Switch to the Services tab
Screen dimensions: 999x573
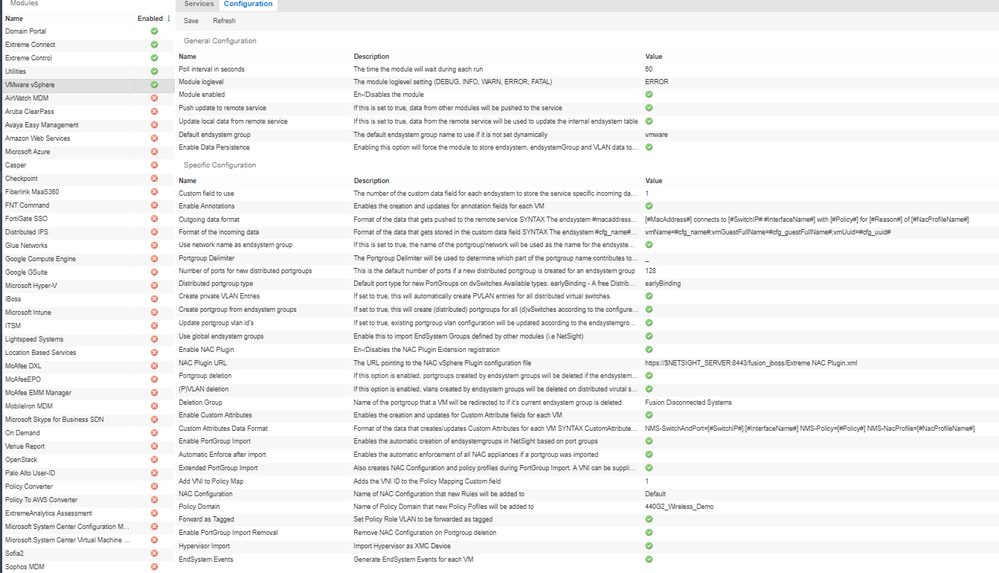(199, 4)
